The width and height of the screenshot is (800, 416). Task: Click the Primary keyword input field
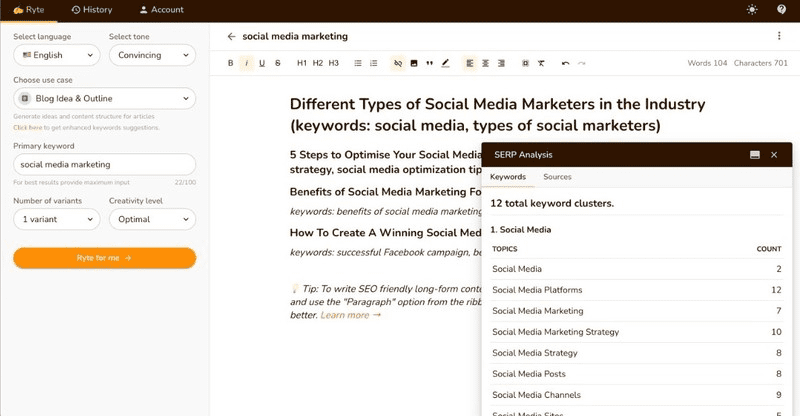105,164
